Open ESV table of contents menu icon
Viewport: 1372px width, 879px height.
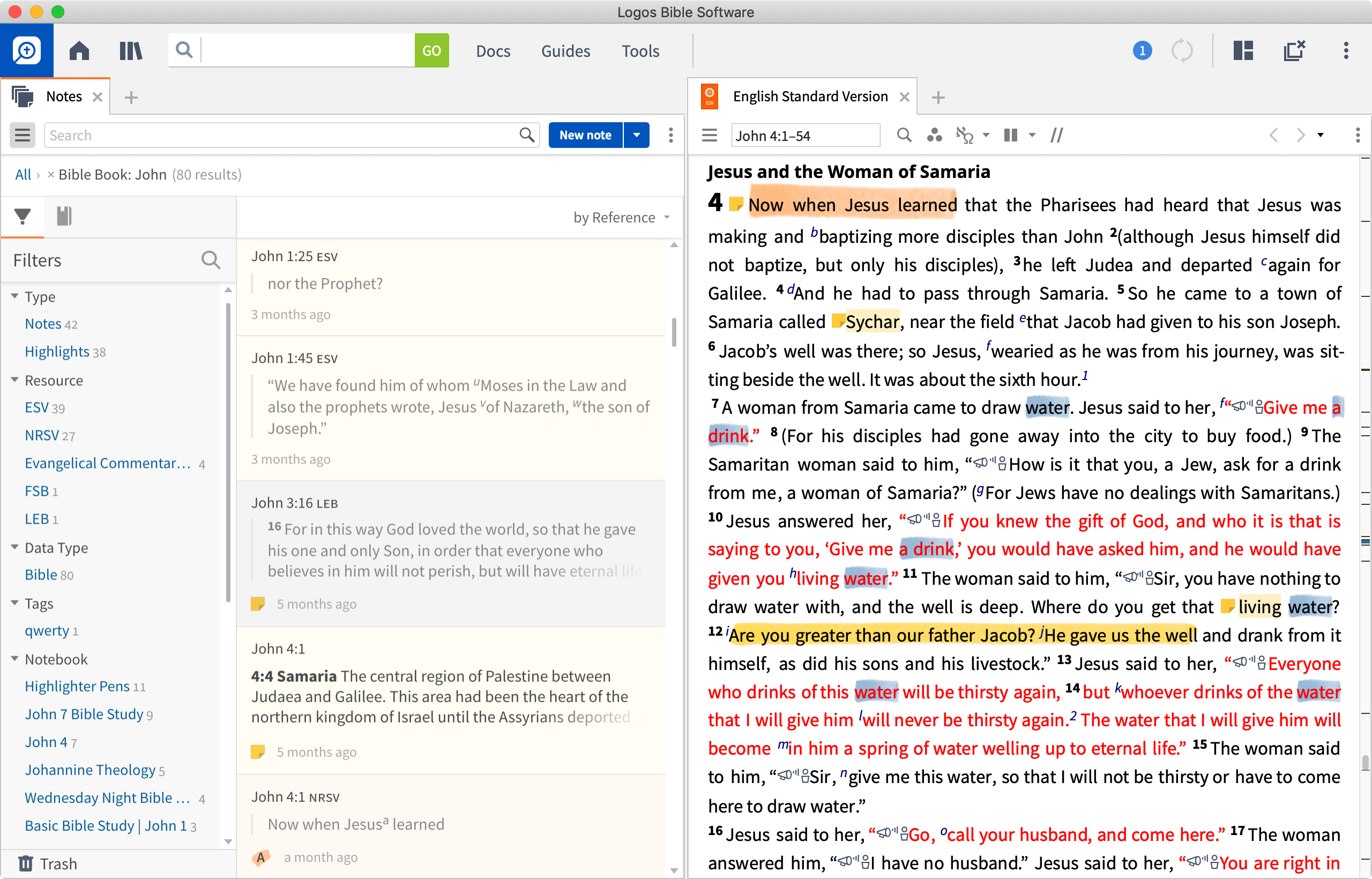click(x=710, y=135)
